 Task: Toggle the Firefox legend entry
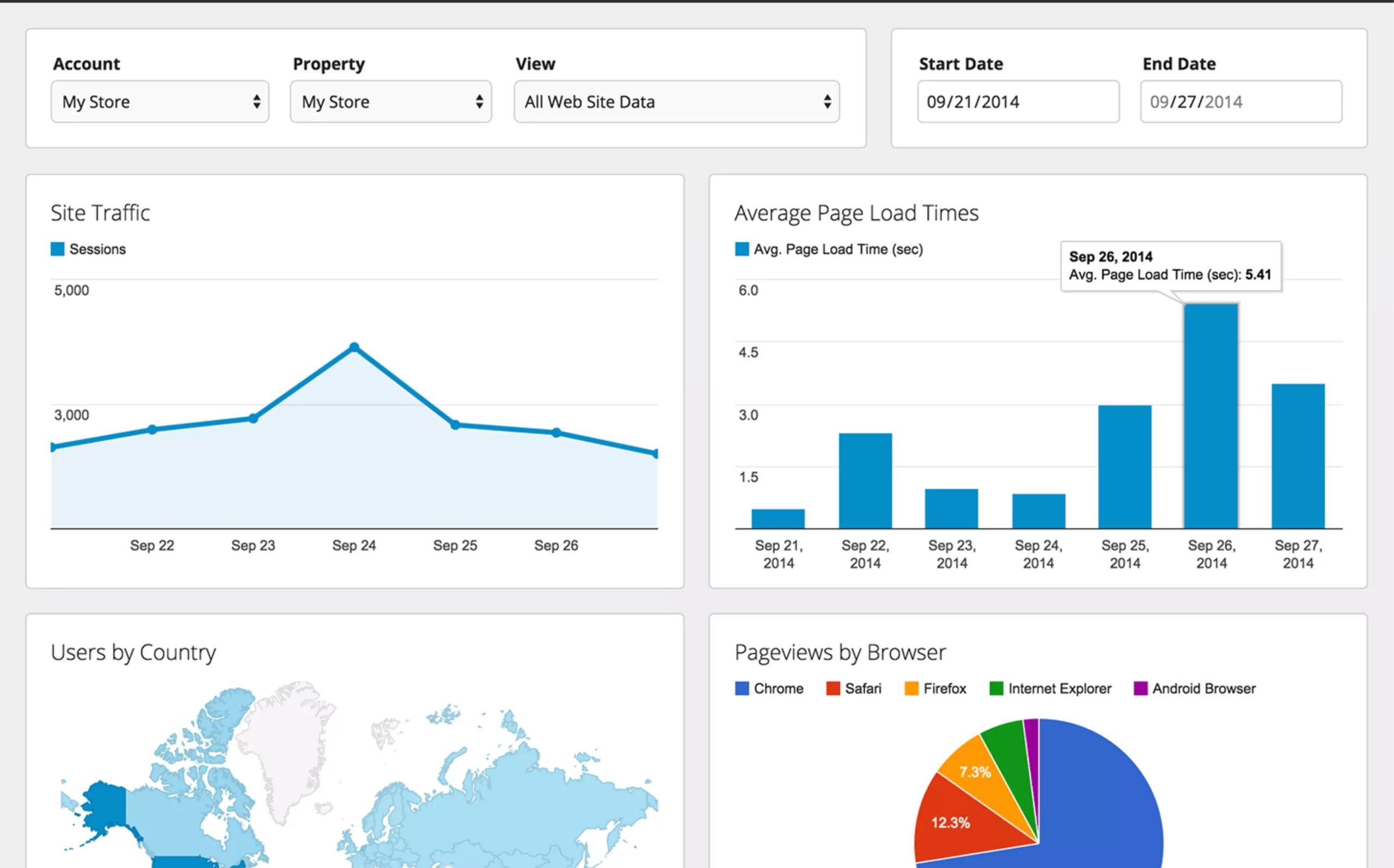coord(935,688)
